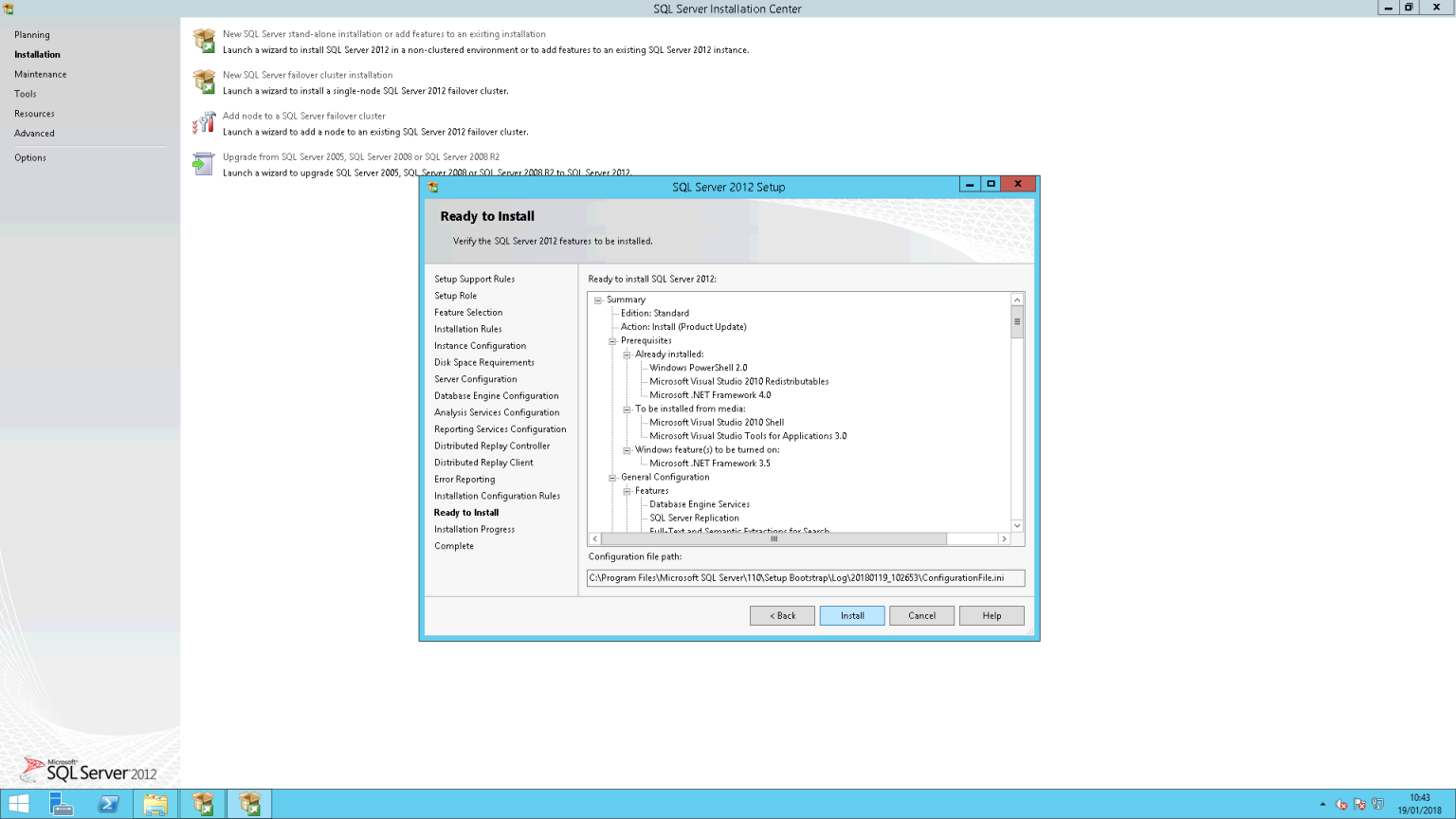
Task: Collapse the To be installed from media node
Action: coord(627,409)
